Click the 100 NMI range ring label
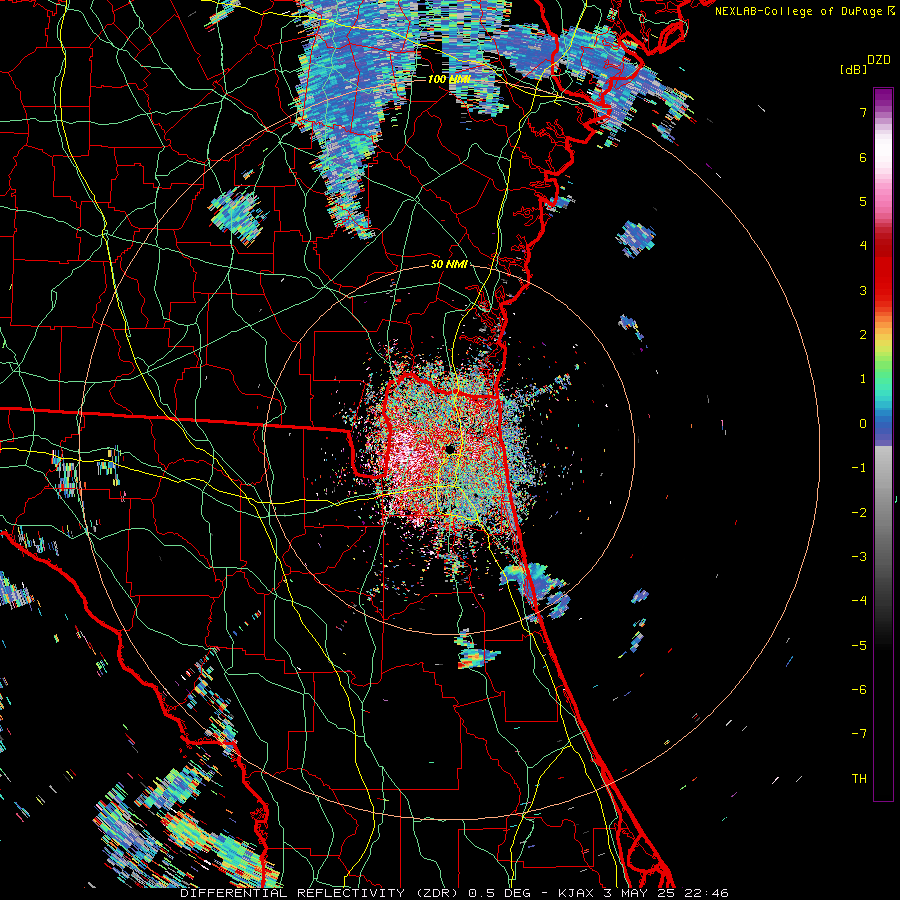The width and height of the screenshot is (900, 900). click(449, 79)
